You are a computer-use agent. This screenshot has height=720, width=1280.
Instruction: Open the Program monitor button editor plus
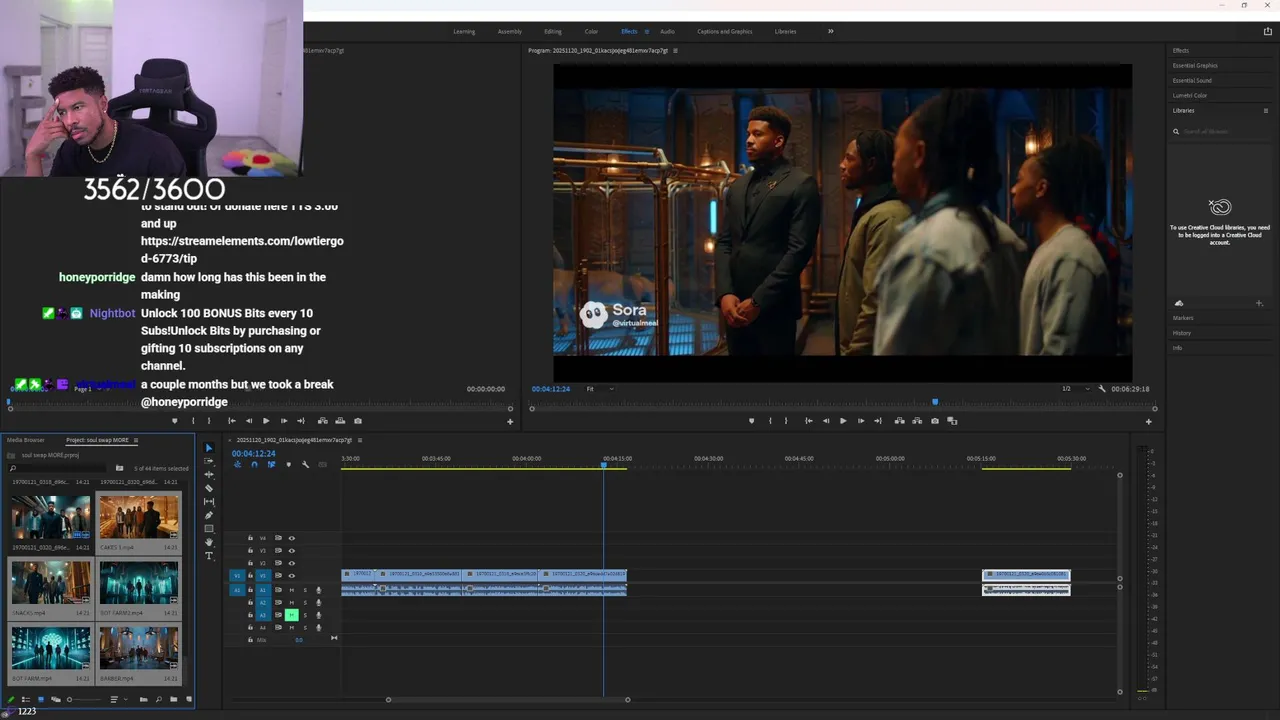tap(1148, 421)
